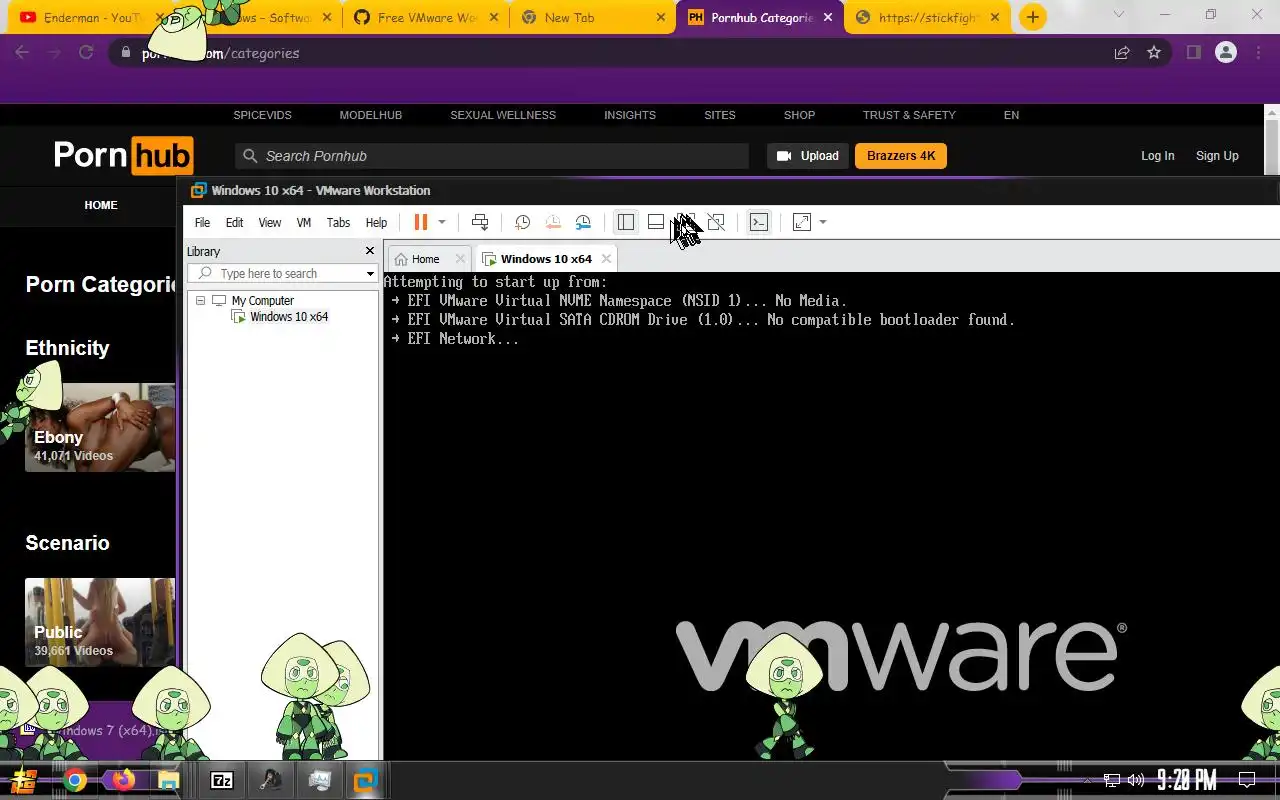The width and height of the screenshot is (1280, 800).
Task: Enter Unity mode from VMware toolbar
Action: (x=716, y=222)
